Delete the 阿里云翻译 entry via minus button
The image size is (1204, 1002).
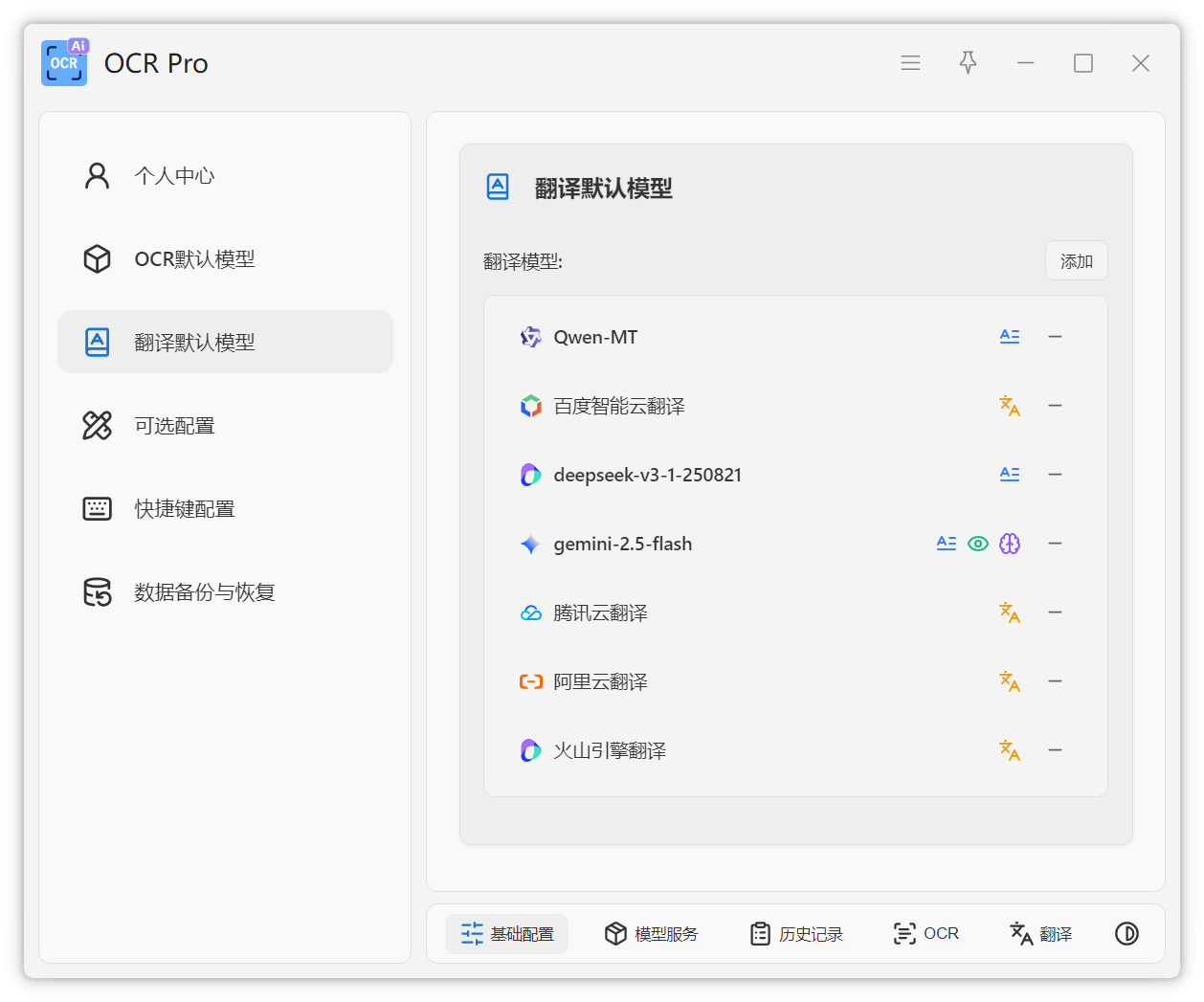1055,681
